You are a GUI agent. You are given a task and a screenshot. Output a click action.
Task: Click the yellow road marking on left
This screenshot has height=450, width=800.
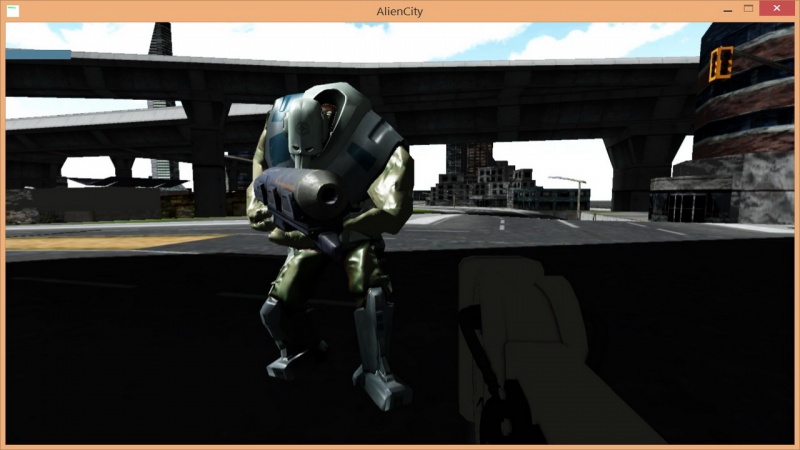pyautogui.click(x=100, y=241)
